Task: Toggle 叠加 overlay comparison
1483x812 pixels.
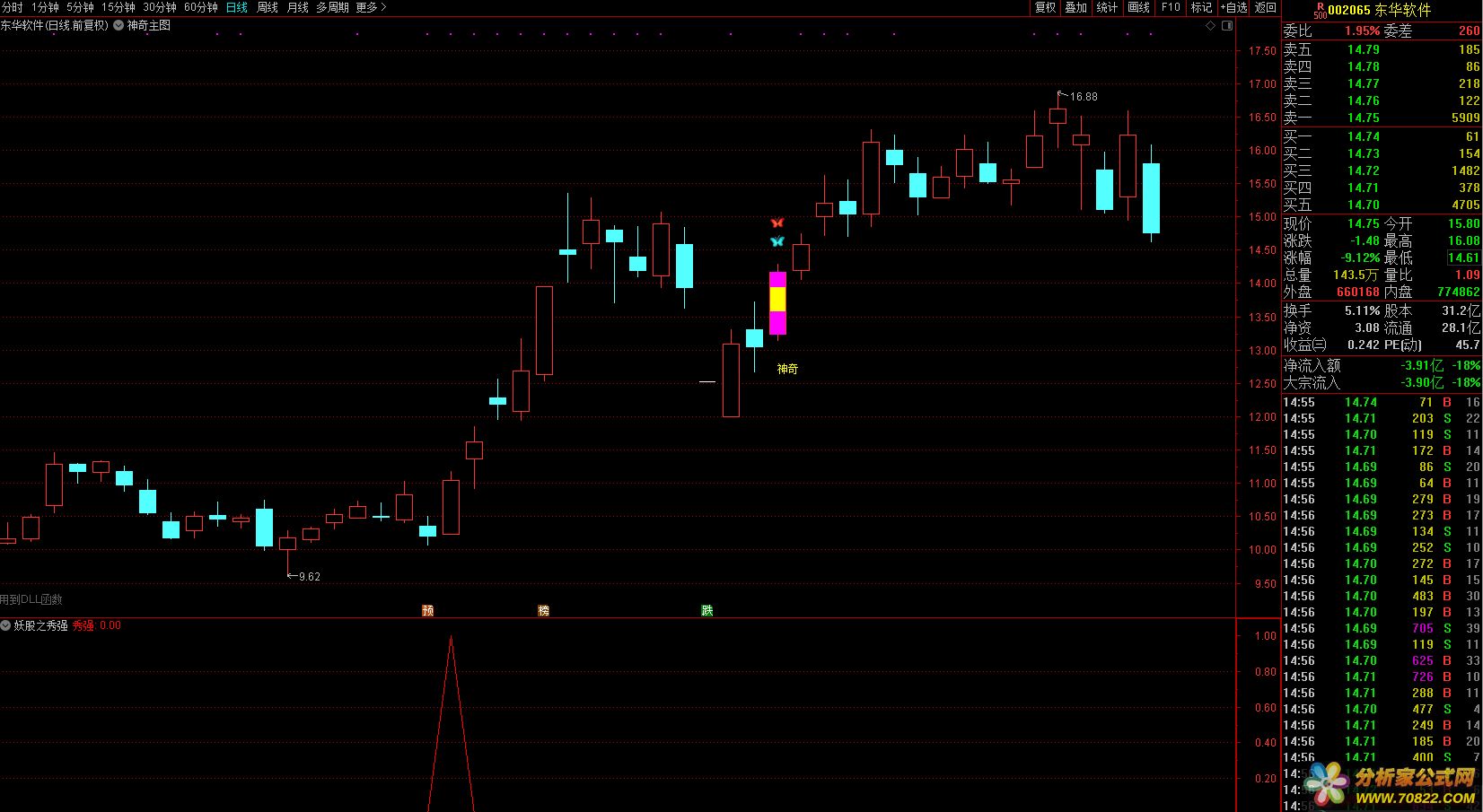Action: (x=1076, y=7)
